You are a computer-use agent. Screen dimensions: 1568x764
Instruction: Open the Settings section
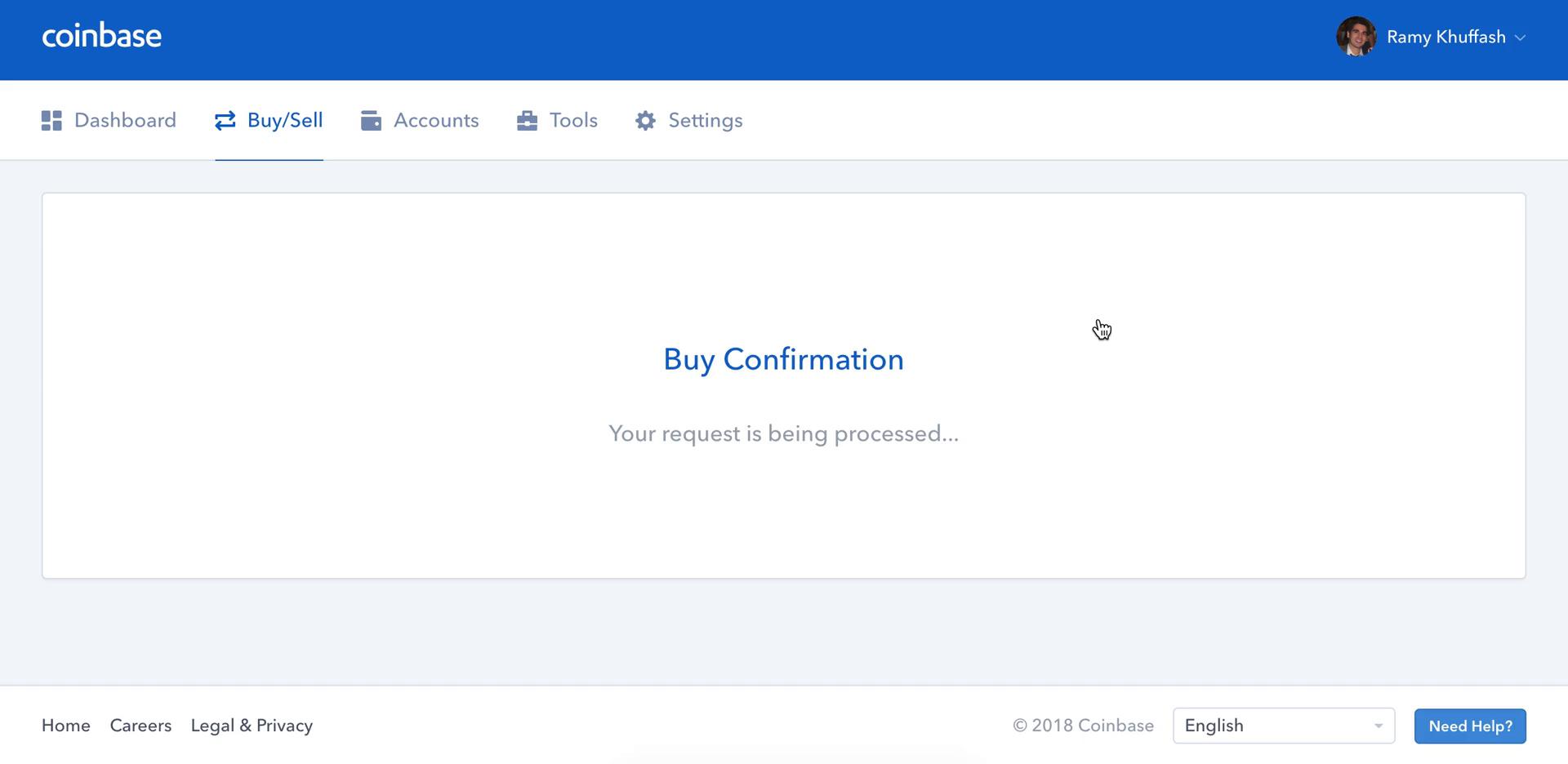click(x=705, y=120)
